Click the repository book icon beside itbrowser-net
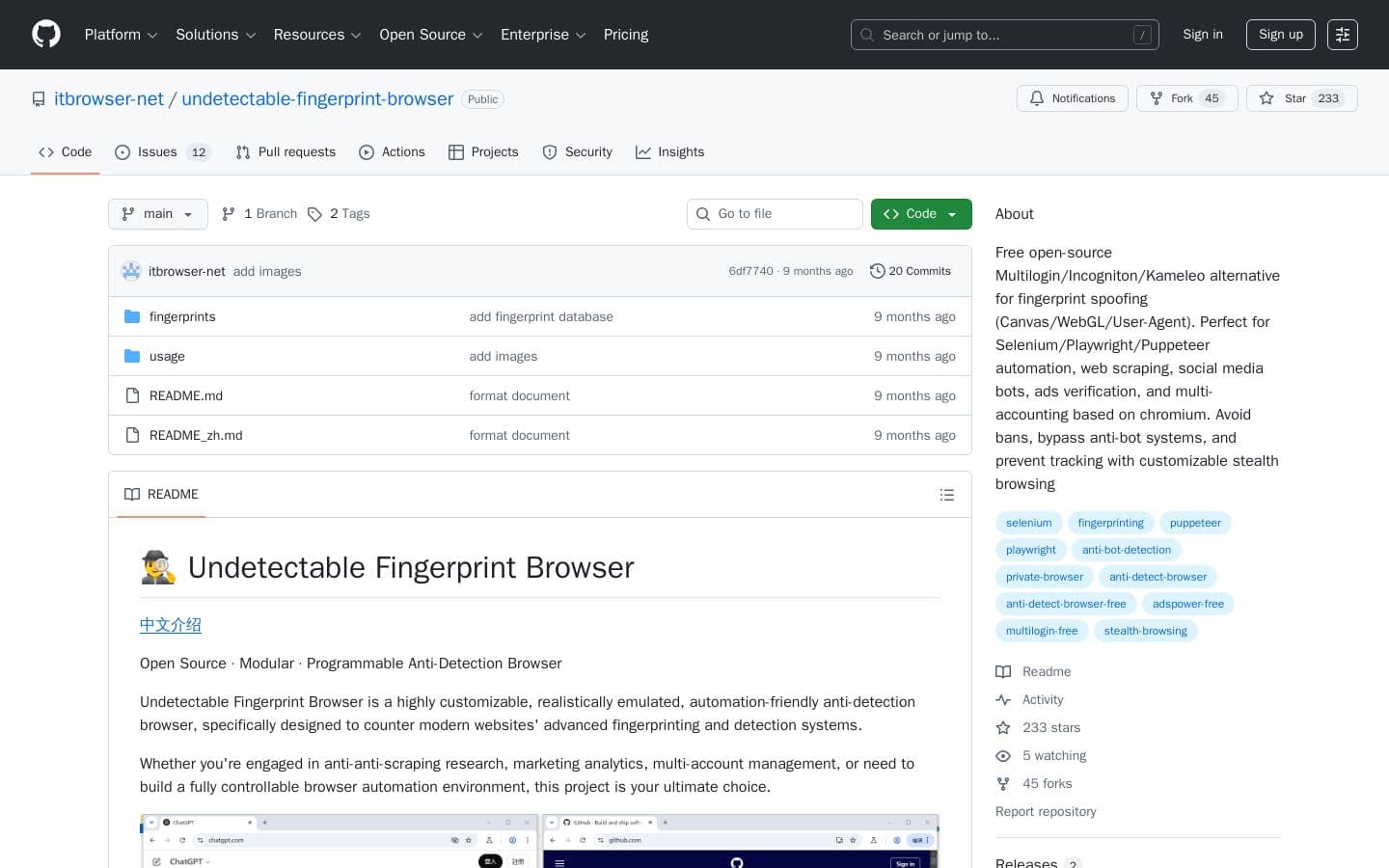This screenshot has width=1389, height=868. click(39, 98)
